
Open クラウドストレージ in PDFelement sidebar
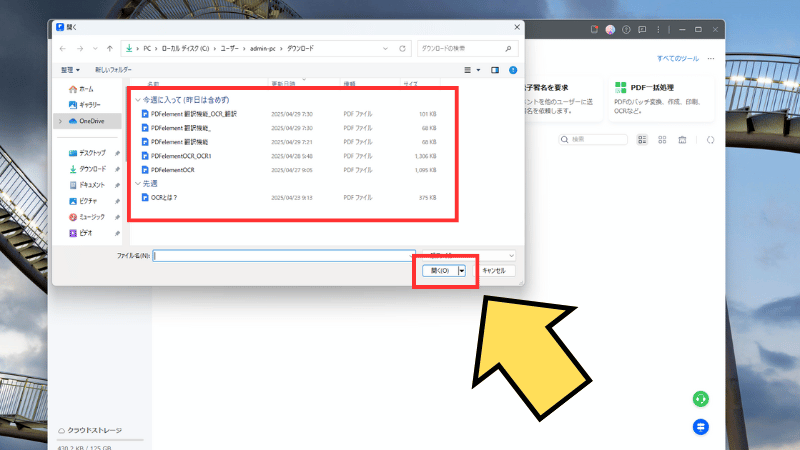click(x=90, y=431)
